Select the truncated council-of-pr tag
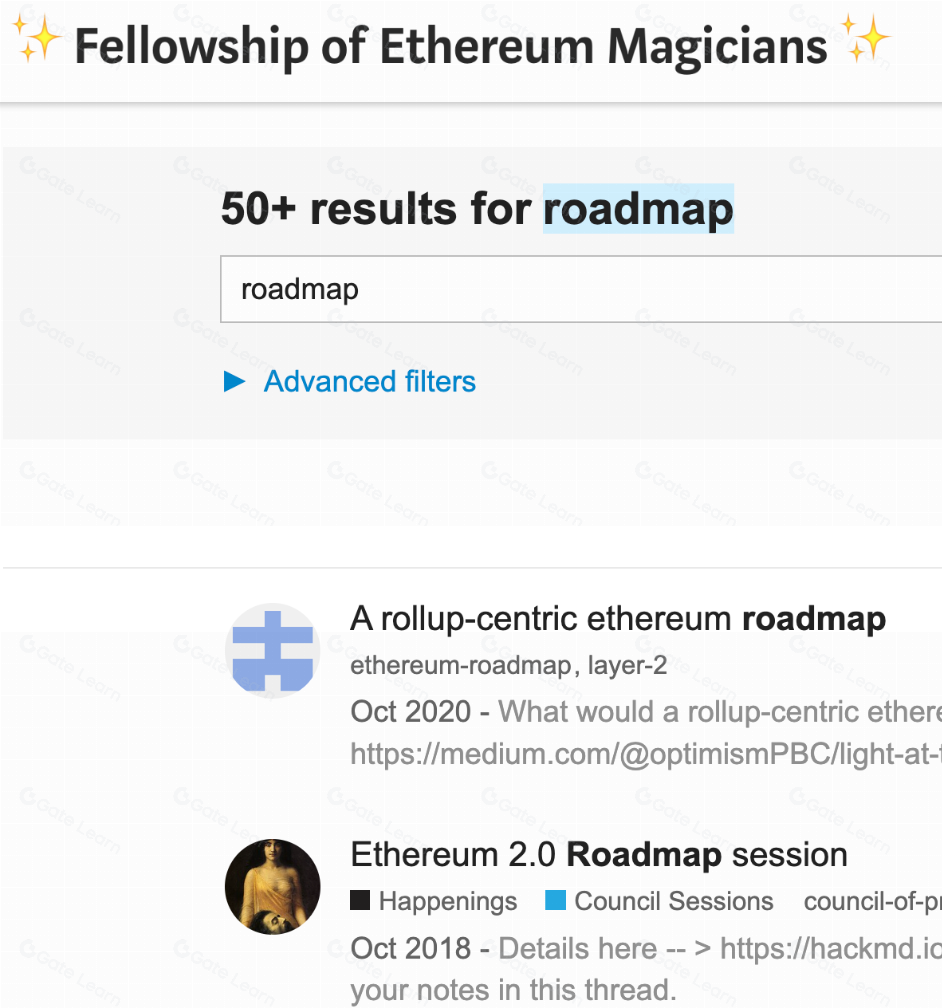Screen dimensions: 942x1008 pos(872,901)
